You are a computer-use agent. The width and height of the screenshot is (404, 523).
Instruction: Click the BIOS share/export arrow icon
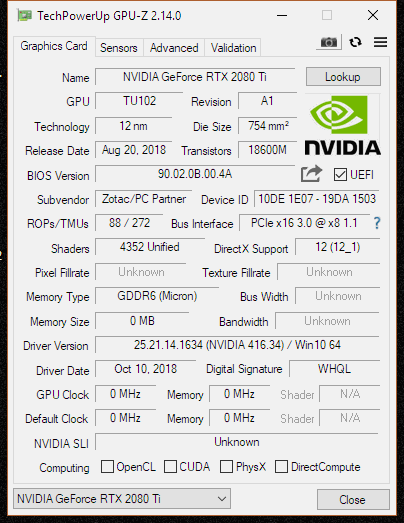coord(311,174)
